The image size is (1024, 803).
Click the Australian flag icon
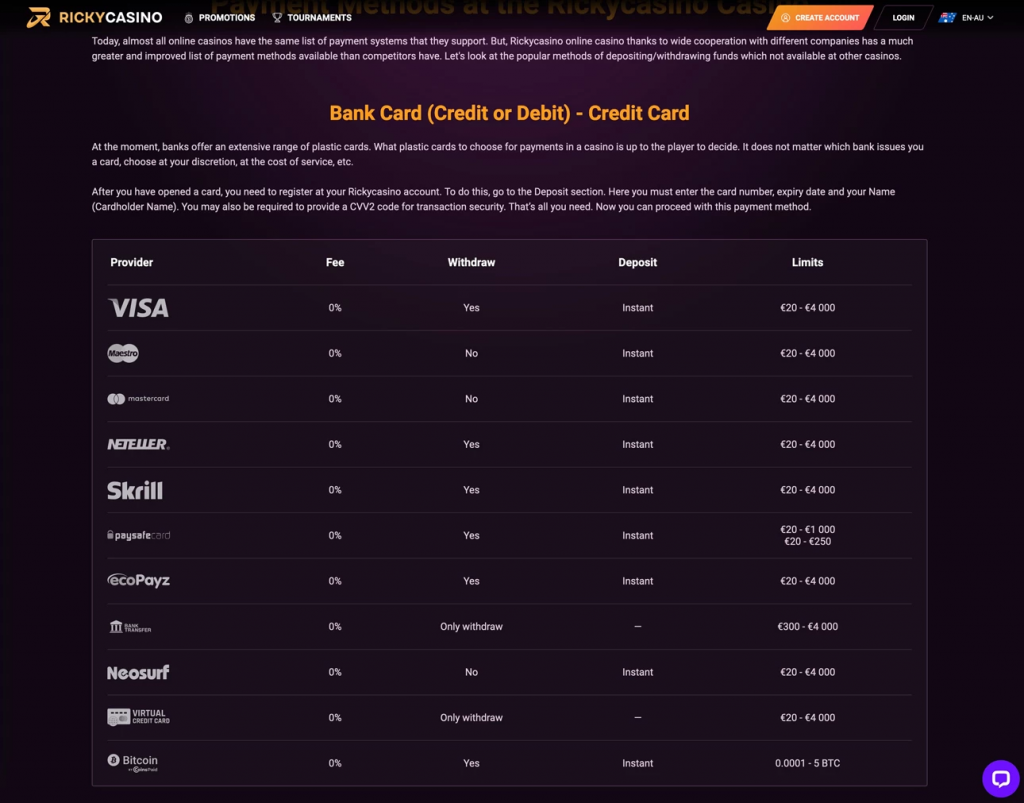[947, 18]
